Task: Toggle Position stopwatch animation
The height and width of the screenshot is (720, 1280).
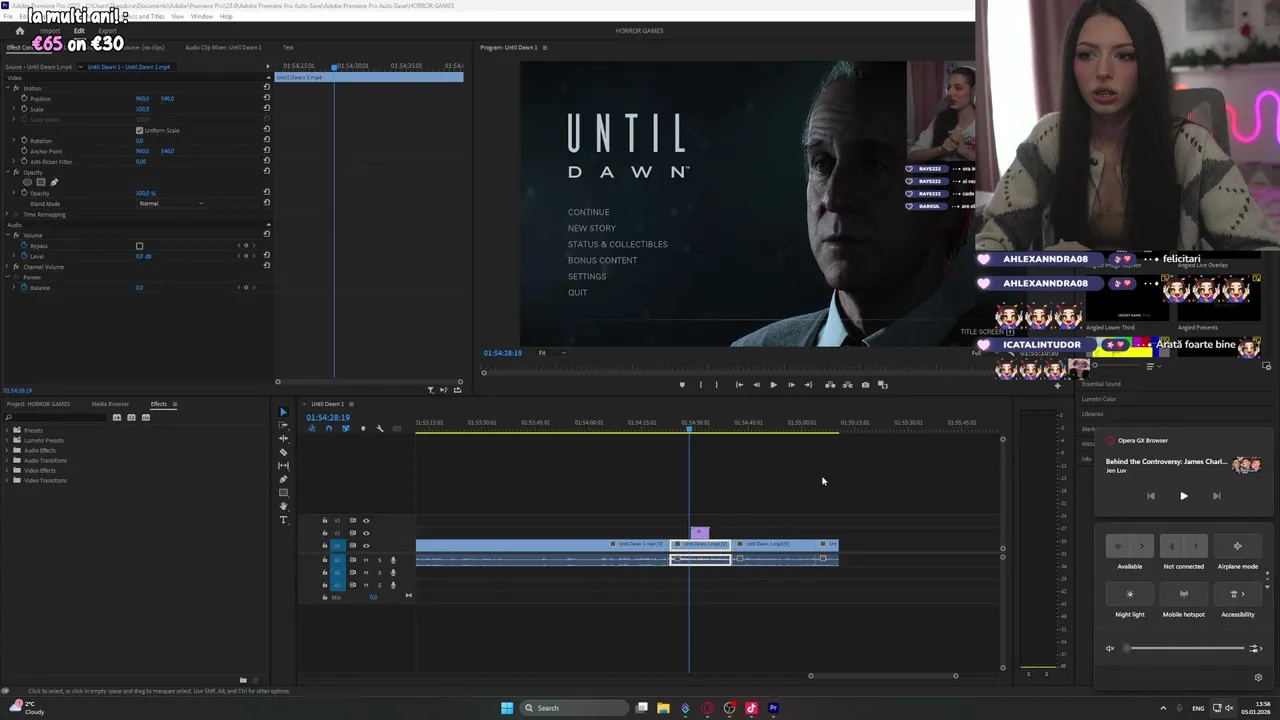Action: coord(24,98)
